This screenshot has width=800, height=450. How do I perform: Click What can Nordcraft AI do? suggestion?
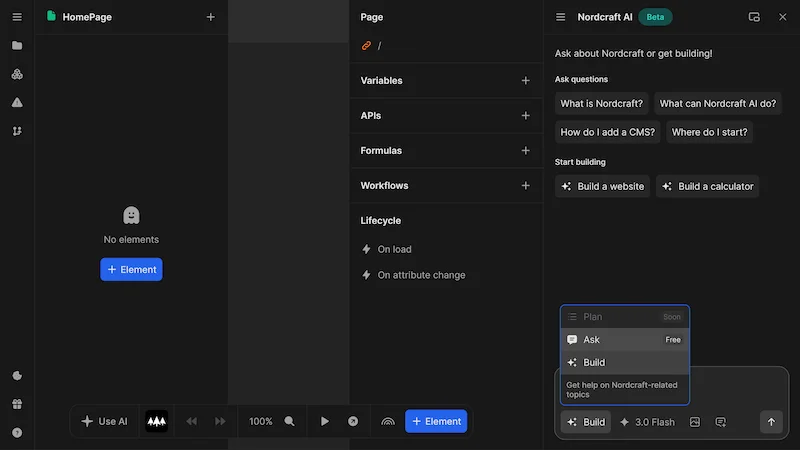tap(717, 104)
